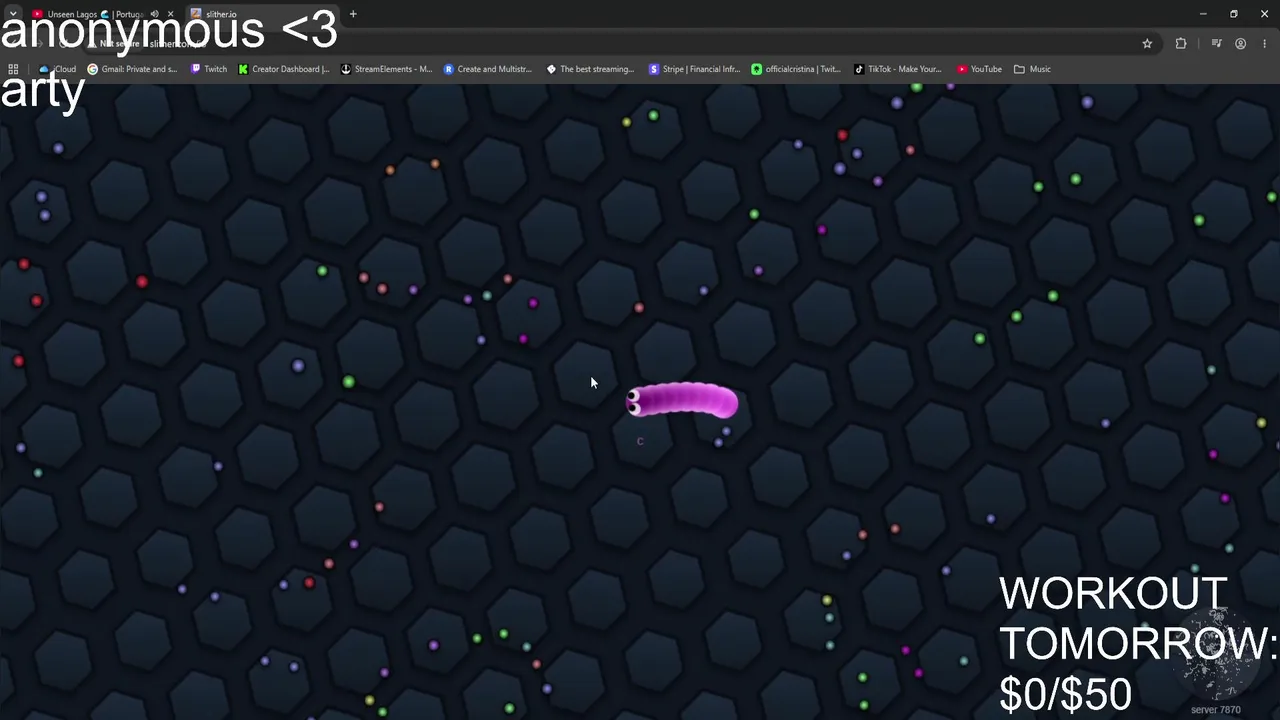The height and width of the screenshot is (720, 1280).
Task: Open the Apps grid in bookmarks bar
Action: 13,69
